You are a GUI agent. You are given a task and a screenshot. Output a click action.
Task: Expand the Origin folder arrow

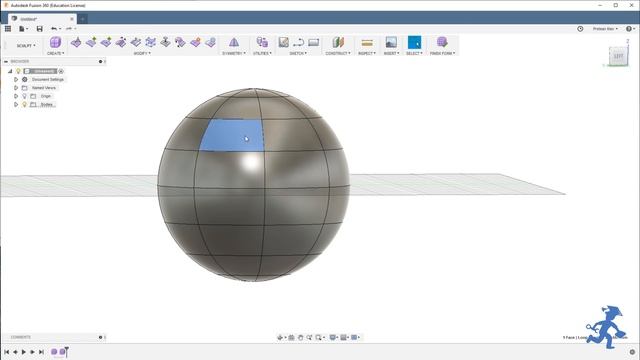point(16,96)
